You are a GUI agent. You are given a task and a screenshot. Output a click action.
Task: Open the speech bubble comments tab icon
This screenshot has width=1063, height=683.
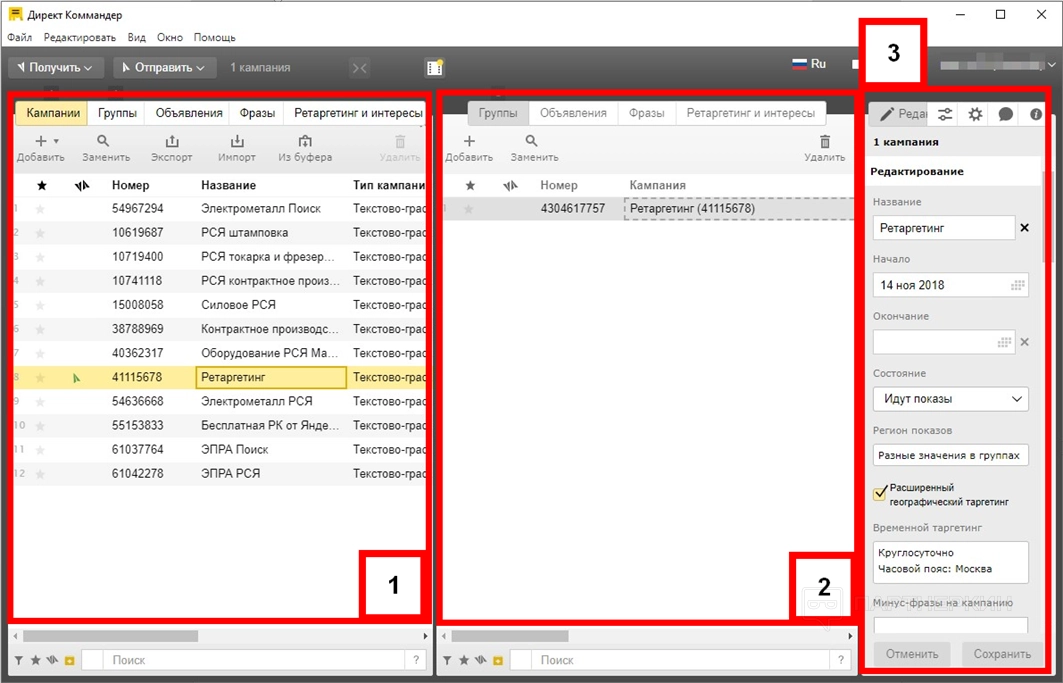(1005, 115)
